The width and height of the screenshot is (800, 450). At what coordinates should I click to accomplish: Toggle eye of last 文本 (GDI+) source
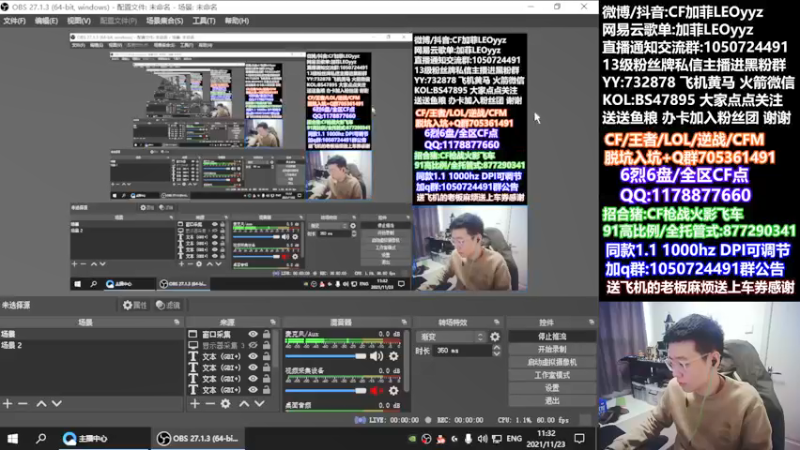coord(253,390)
